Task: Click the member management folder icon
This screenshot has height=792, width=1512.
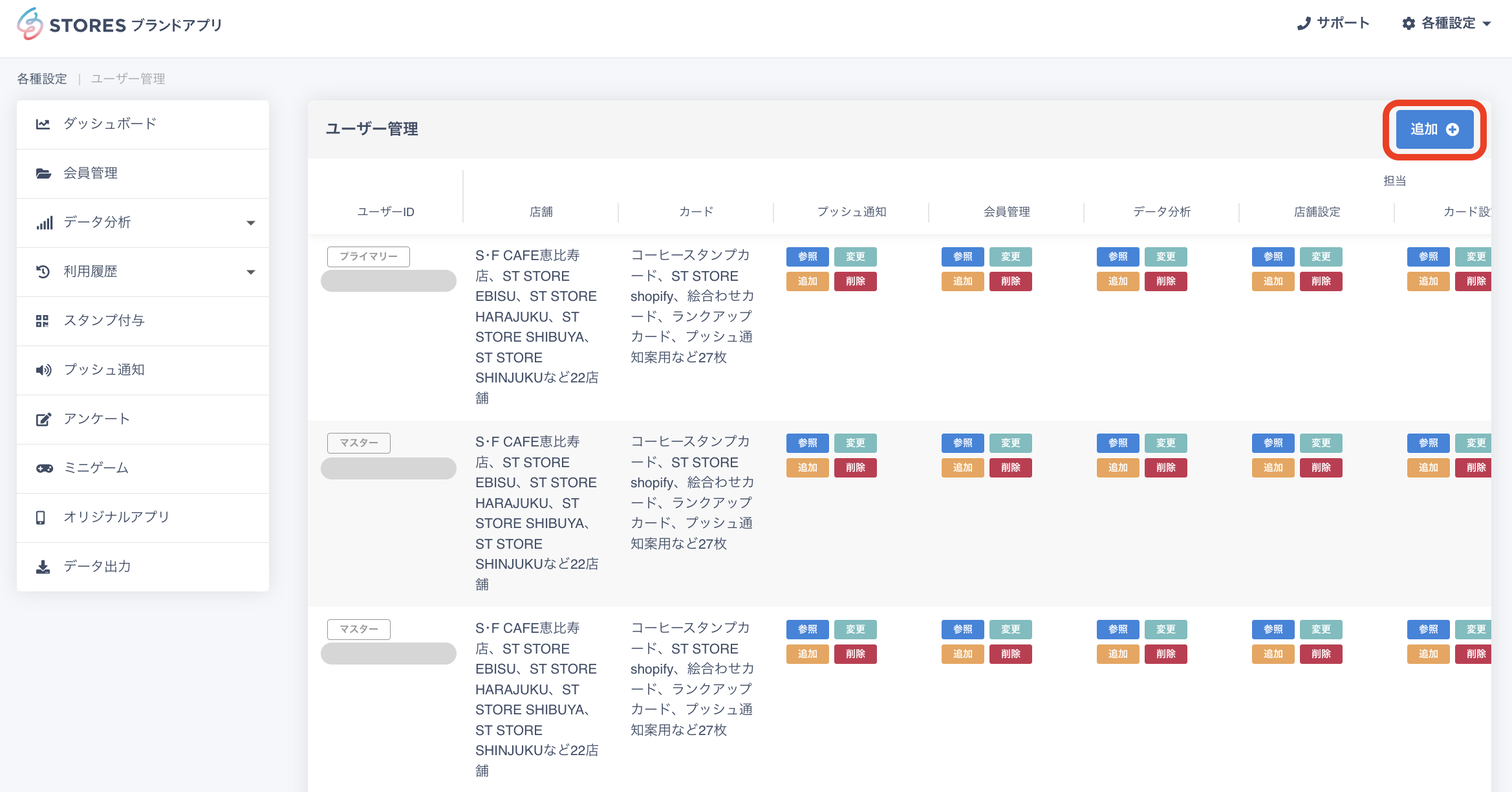Action: pos(43,173)
